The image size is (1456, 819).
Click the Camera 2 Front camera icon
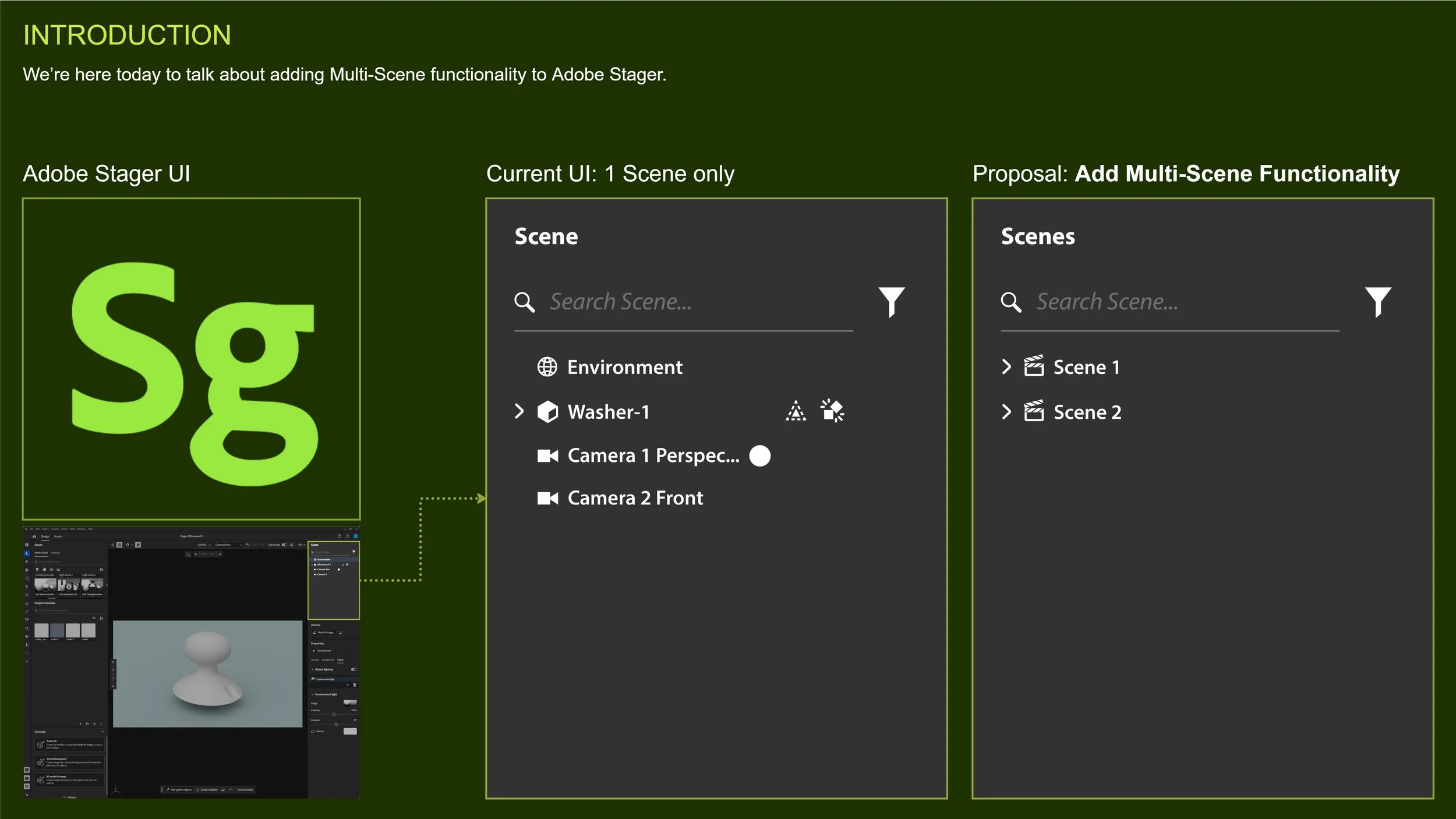point(547,498)
